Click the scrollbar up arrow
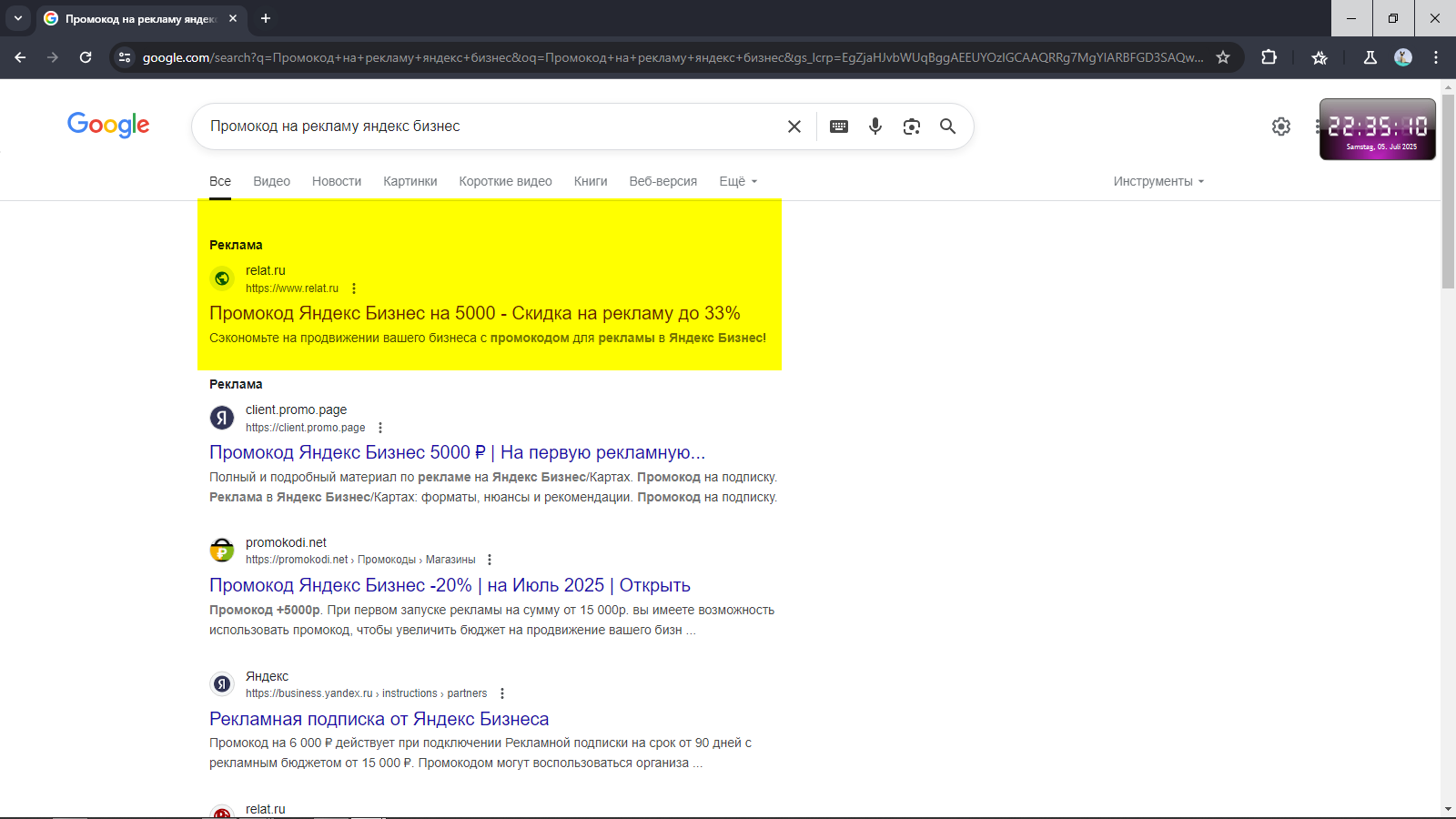The width and height of the screenshot is (1456, 819). 1448,86
